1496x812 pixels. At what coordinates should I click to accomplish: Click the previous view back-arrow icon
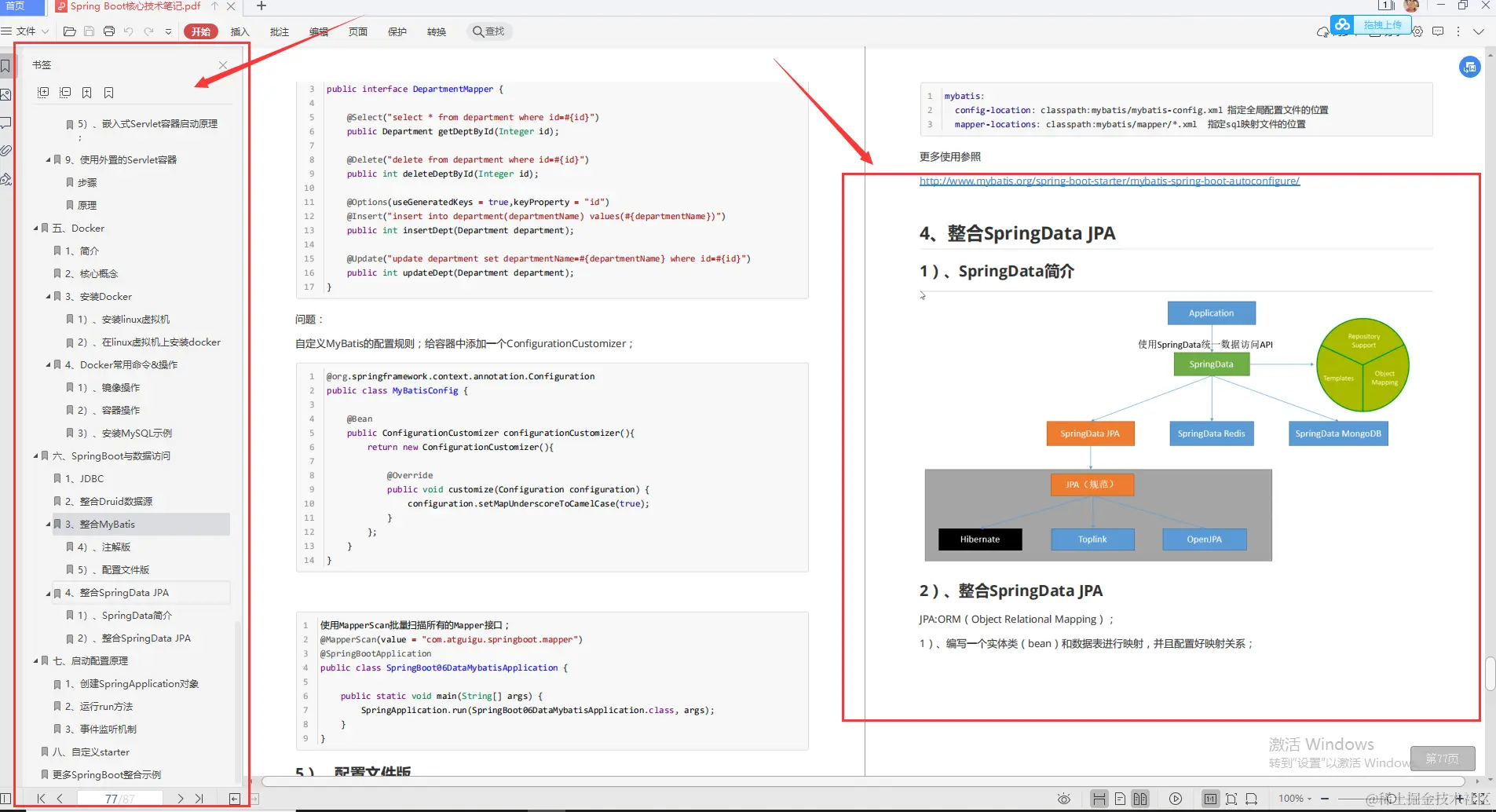pyautogui.click(x=234, y=799)
